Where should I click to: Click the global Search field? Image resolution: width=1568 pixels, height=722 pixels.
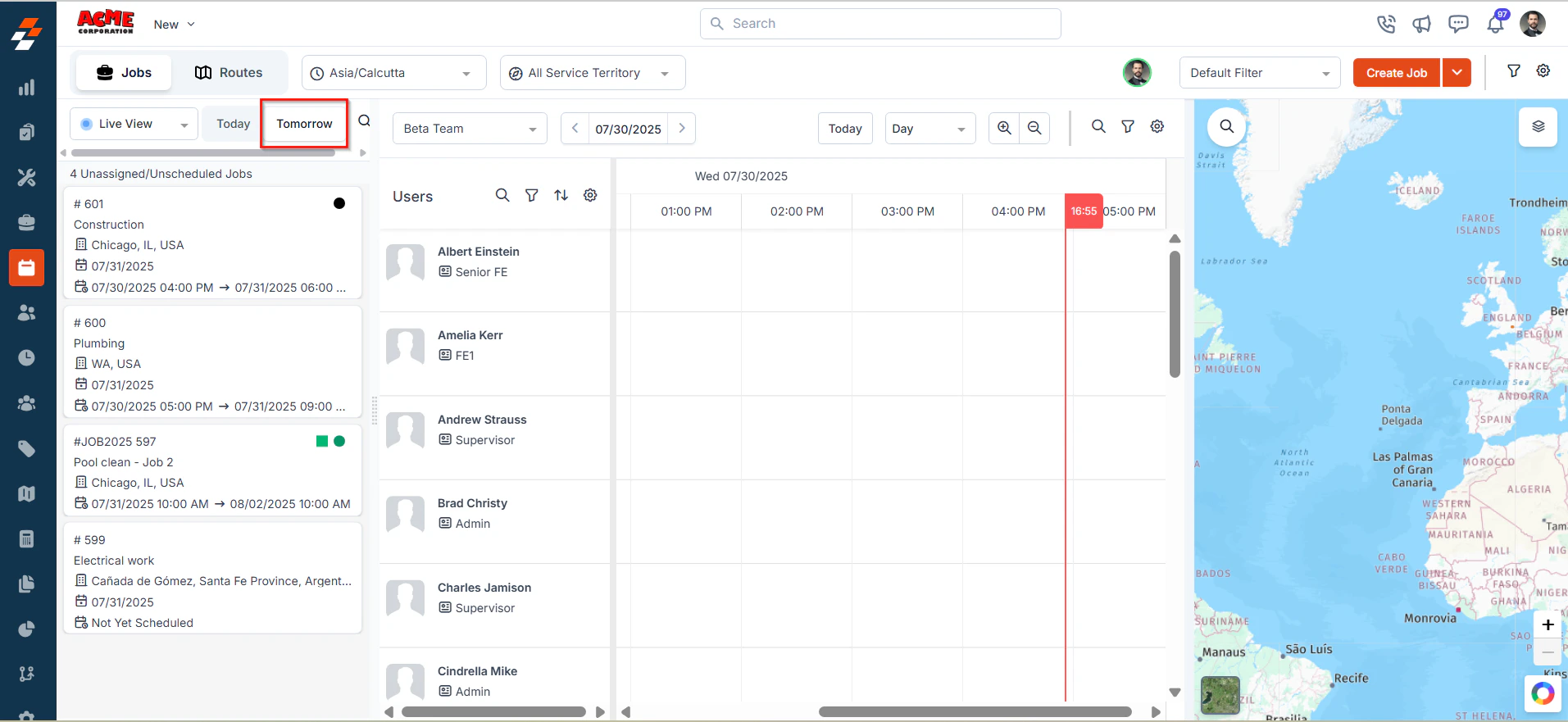(880, 24)
